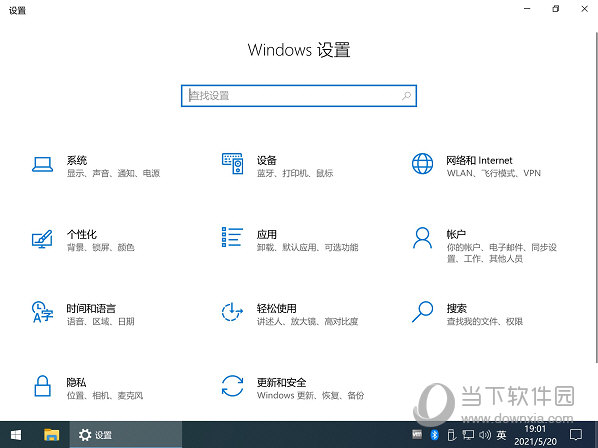Click the USB device tray icon
The image size is (598, 448).
tap(451, 435)
